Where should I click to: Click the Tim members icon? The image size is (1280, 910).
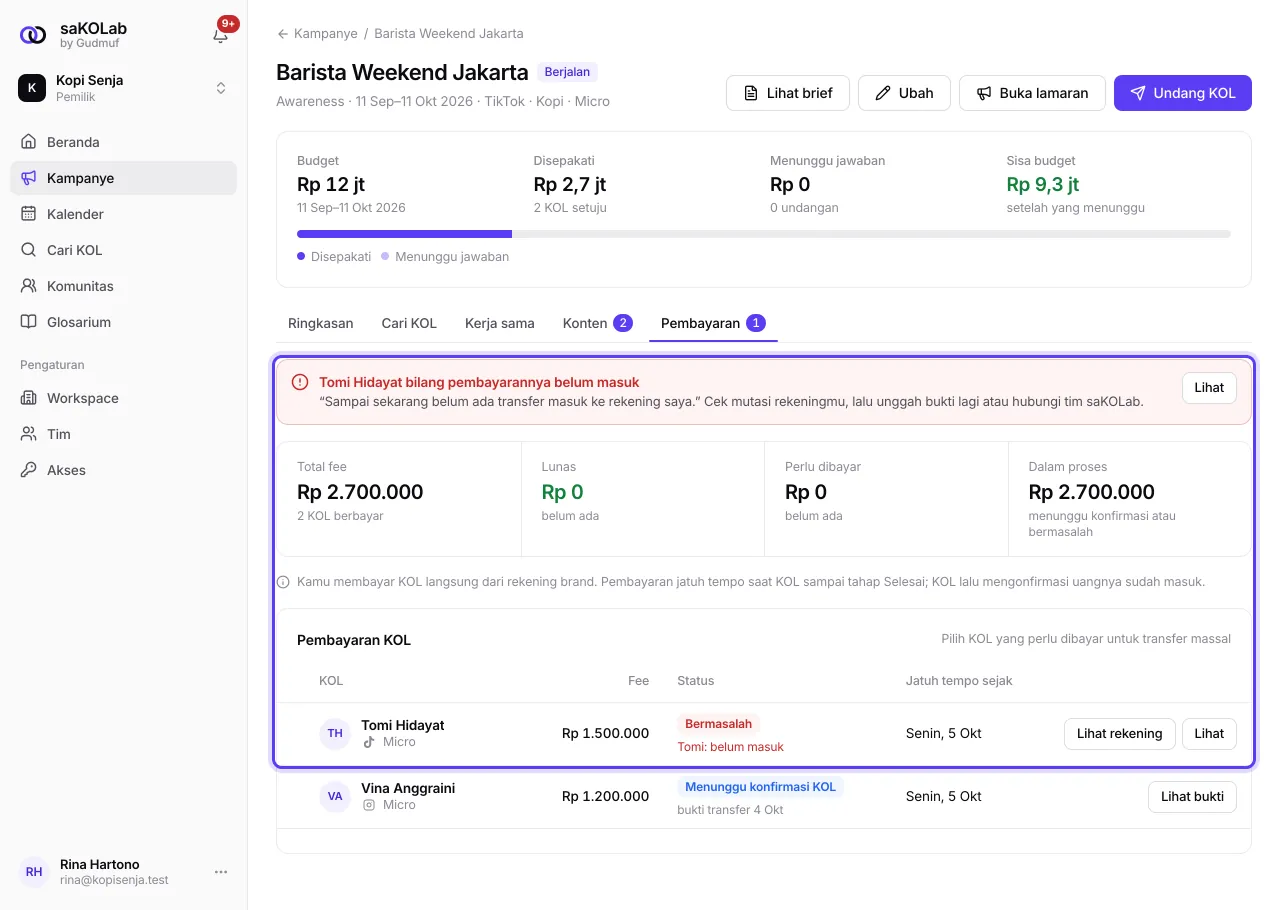(x=28, y=434)
